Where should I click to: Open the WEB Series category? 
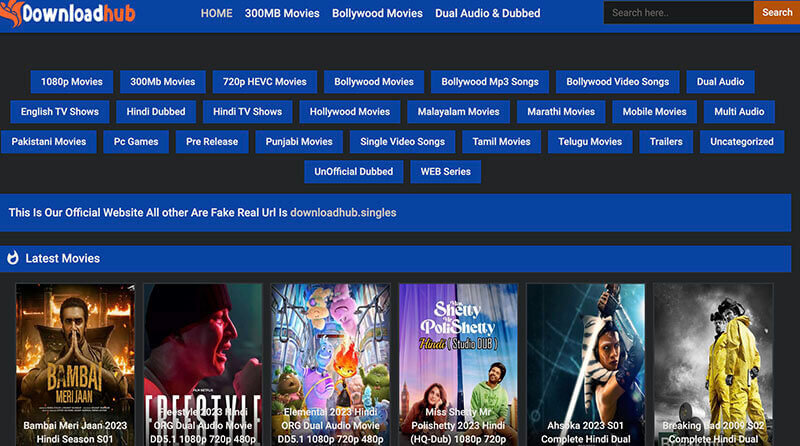445,172
